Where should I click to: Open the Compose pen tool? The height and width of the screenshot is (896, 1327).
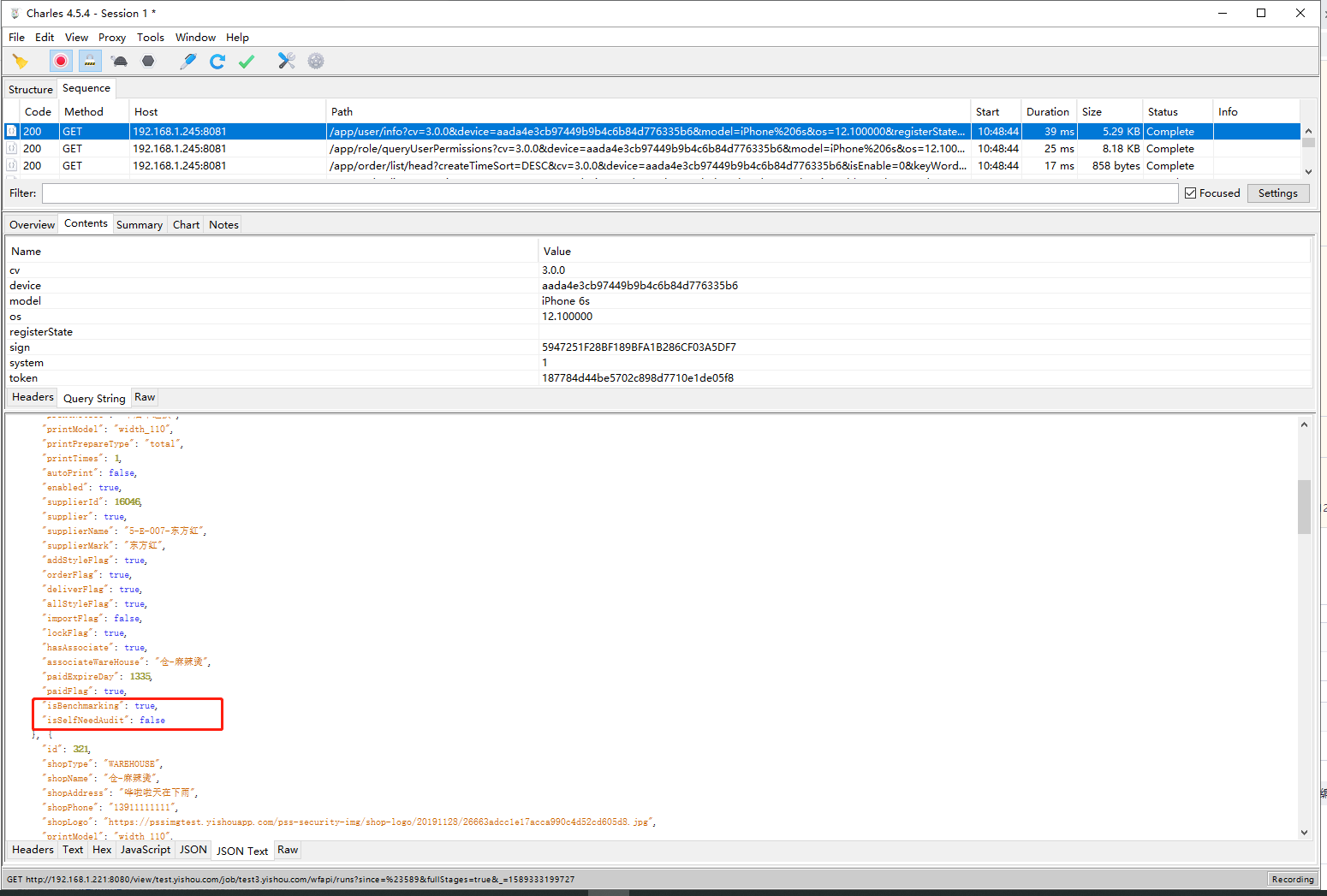(188, 61)
